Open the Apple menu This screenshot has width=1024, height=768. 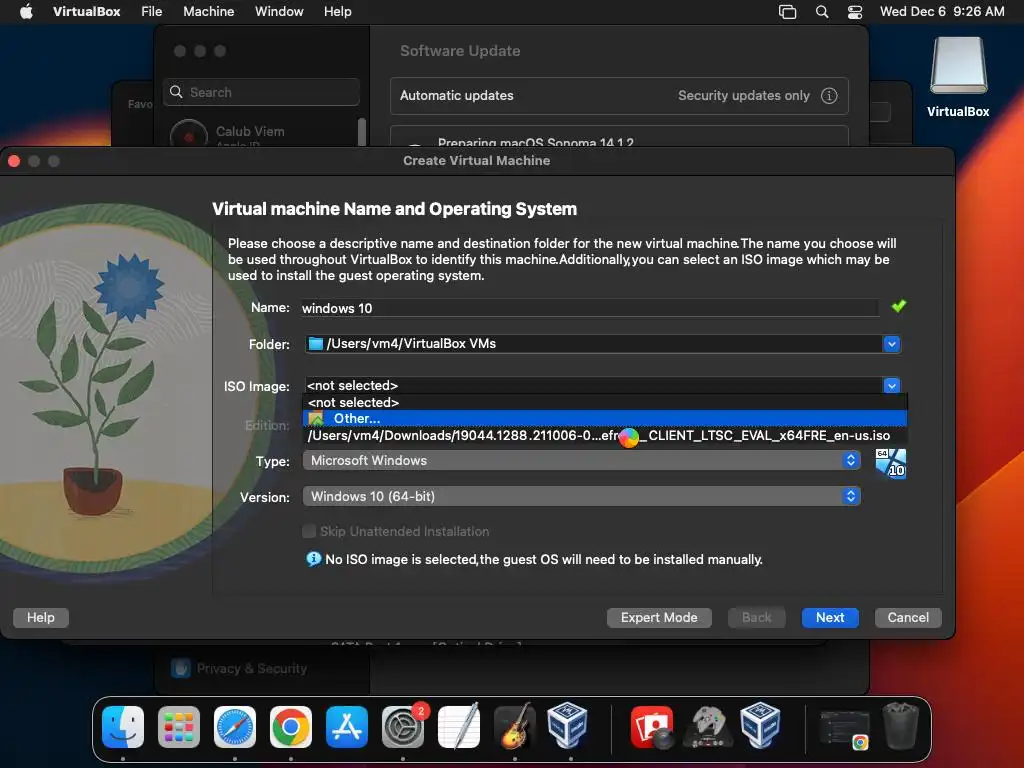tap(26, 11)
